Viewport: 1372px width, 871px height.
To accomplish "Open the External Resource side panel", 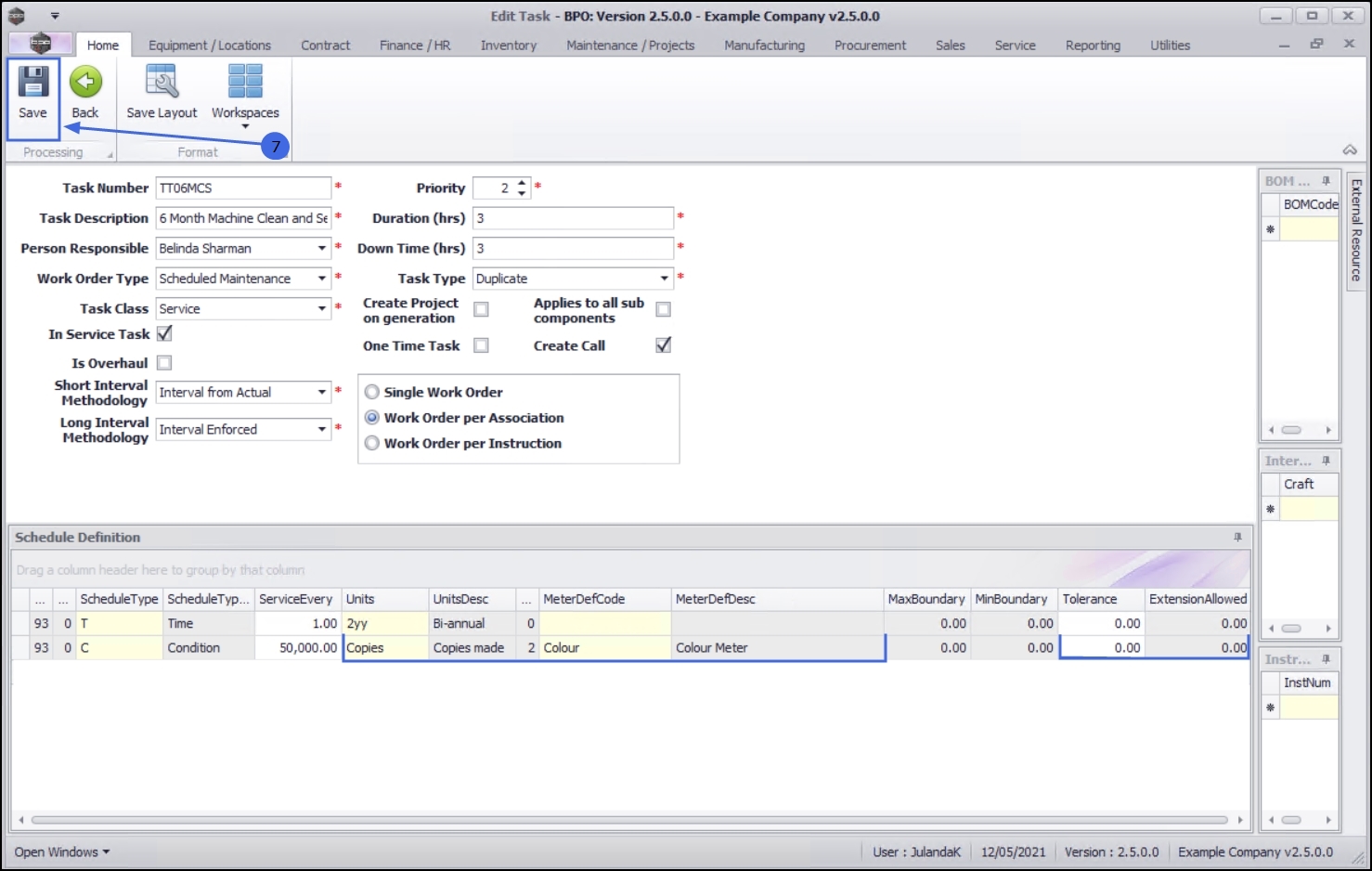I will [1356, 230].
